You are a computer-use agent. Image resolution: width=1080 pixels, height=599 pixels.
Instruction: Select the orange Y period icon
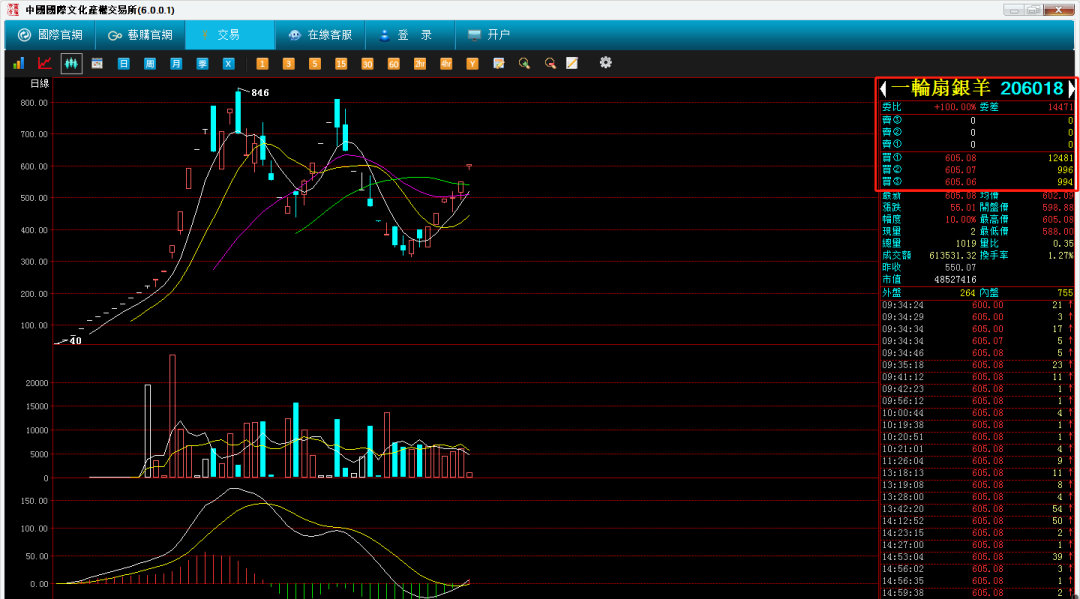[x=472, y=63]
